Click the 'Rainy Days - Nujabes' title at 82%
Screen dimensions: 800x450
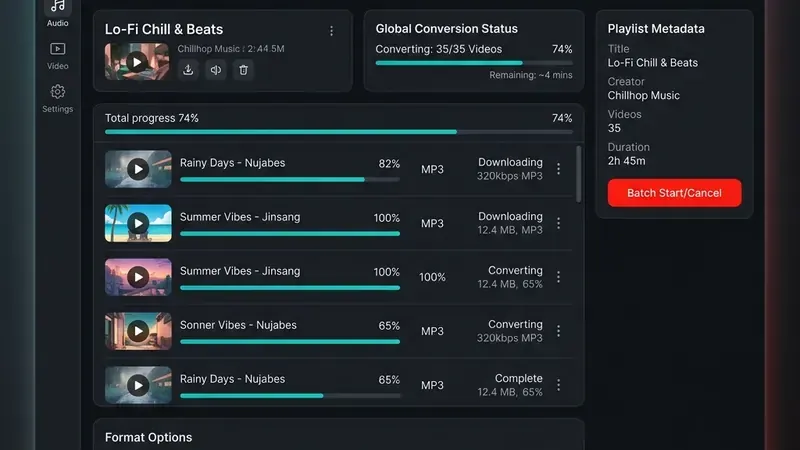click(x=233, y=163)
